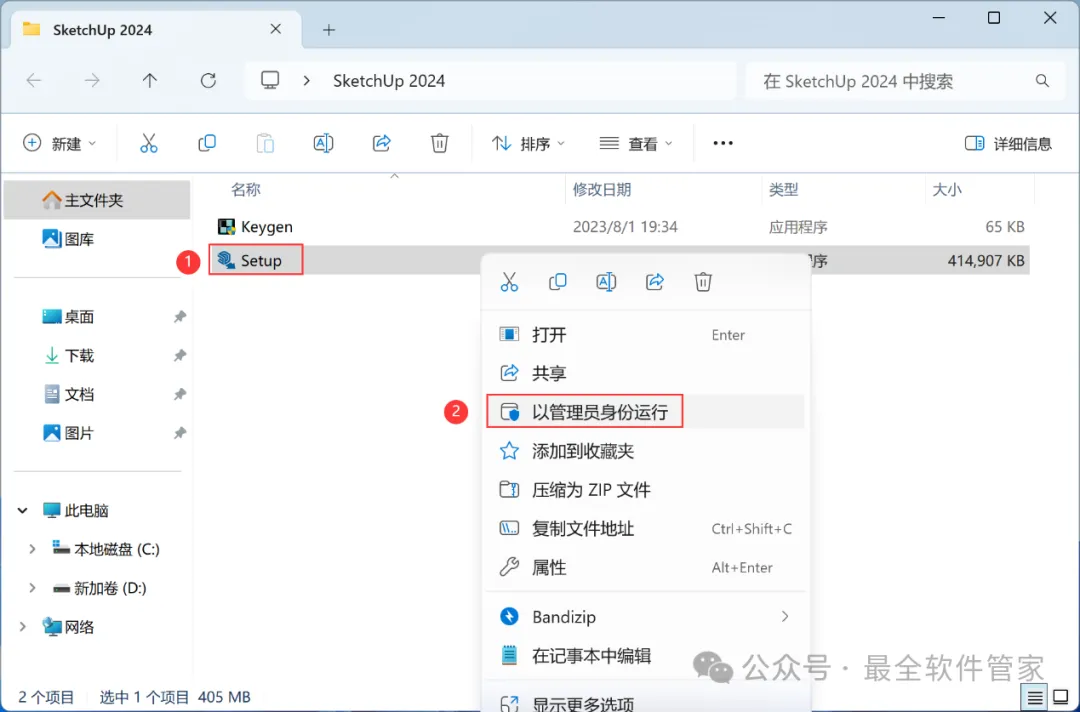
Task: Maximize the File Explorer window
Action: pyautogui.click(x=994, y=18)
